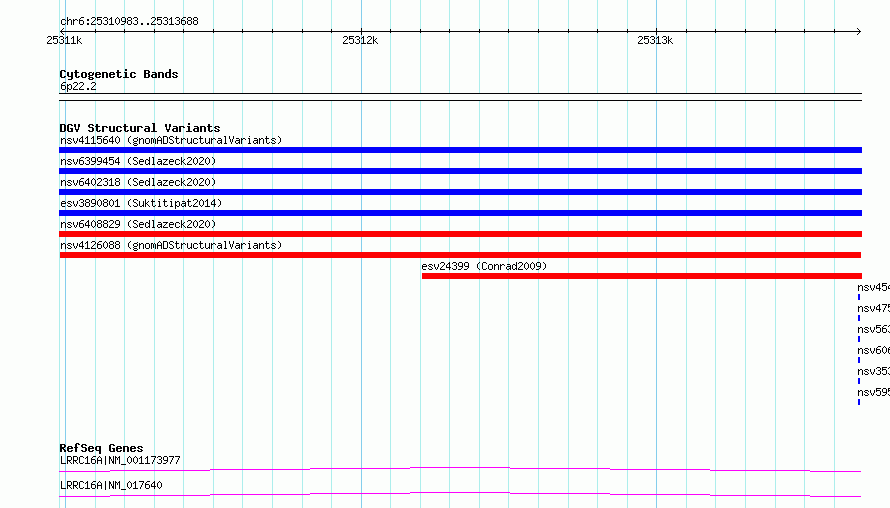Click the blue bar for nsv6402318
This screenshot has height=508, width=890.
tap(460, 192)
